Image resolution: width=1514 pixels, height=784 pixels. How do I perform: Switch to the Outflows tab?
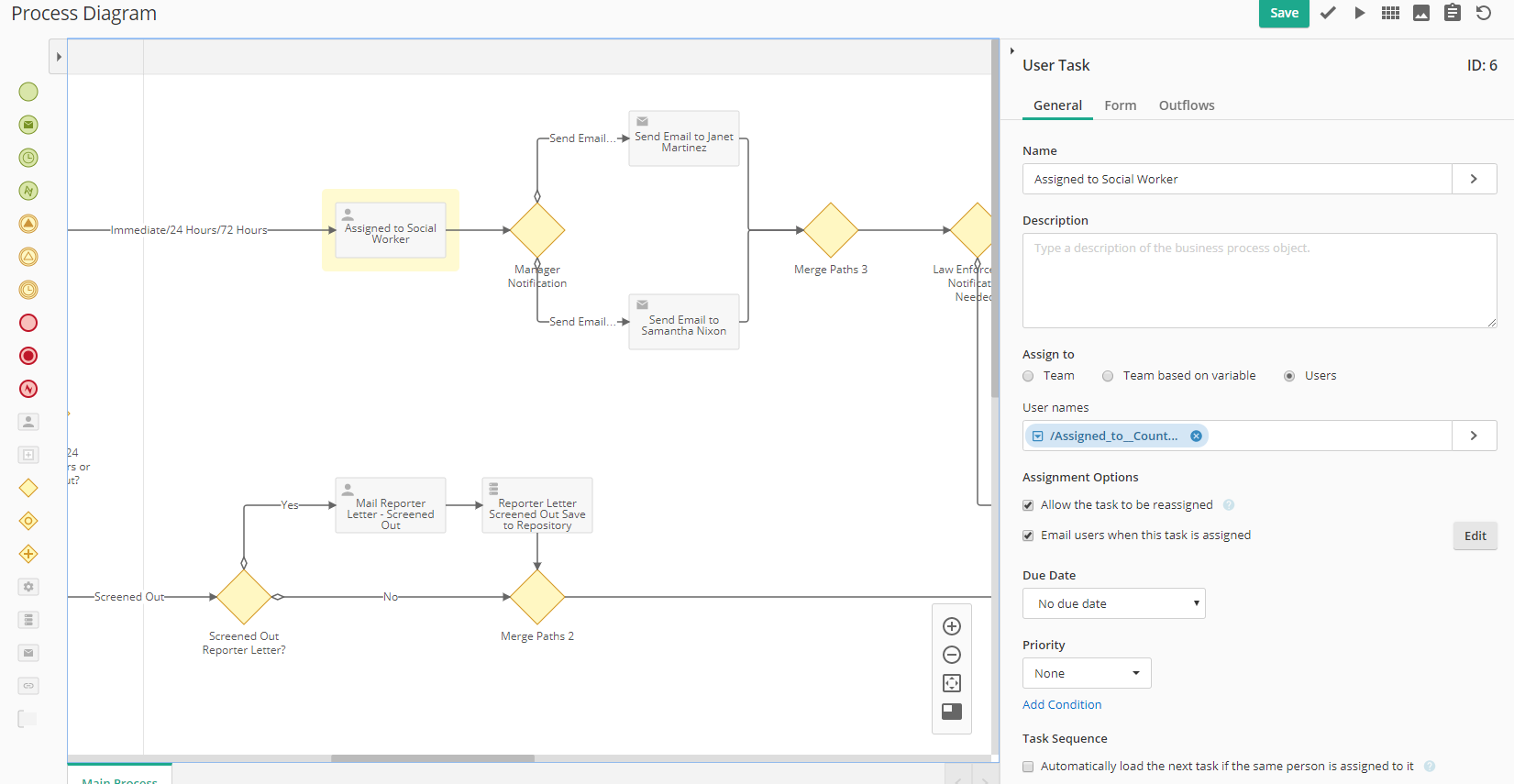1186,105
